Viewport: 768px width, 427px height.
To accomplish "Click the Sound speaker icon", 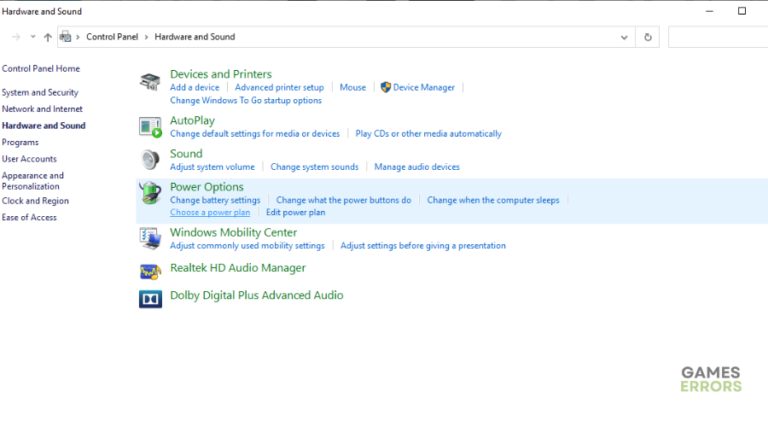I will (150, 160).
